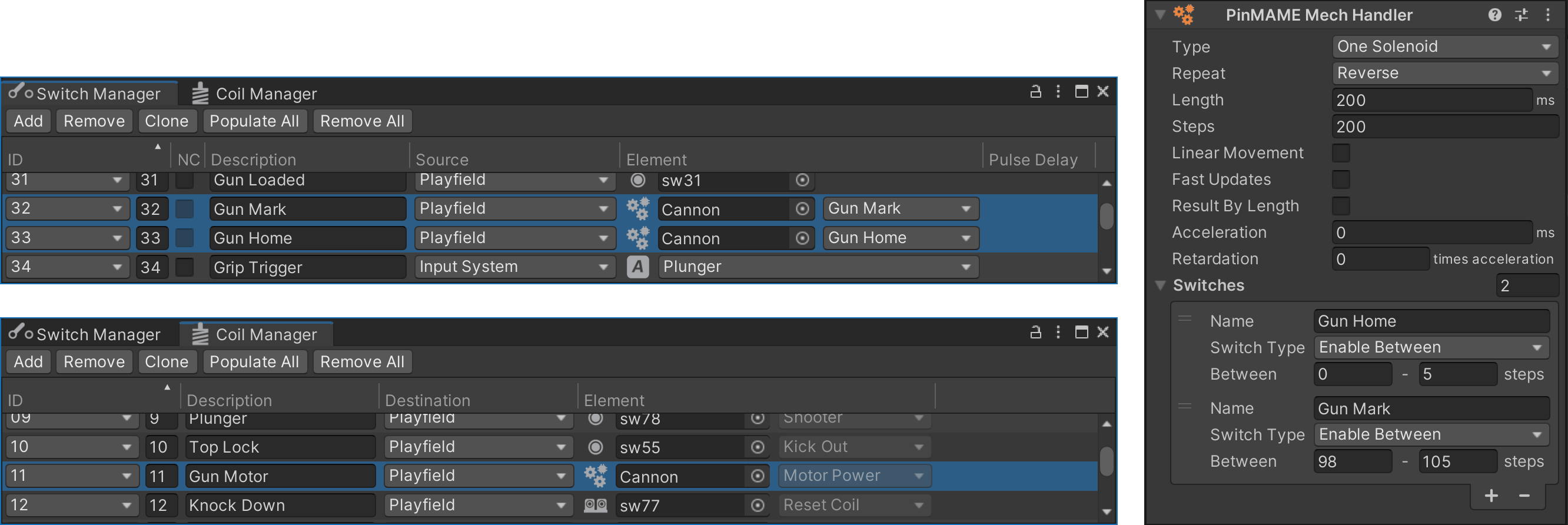Click the Switch Manager scroll down arrow
The height and width of the screenshot is (525, 1568).
pyautogui.click(x=1107, y=272)
